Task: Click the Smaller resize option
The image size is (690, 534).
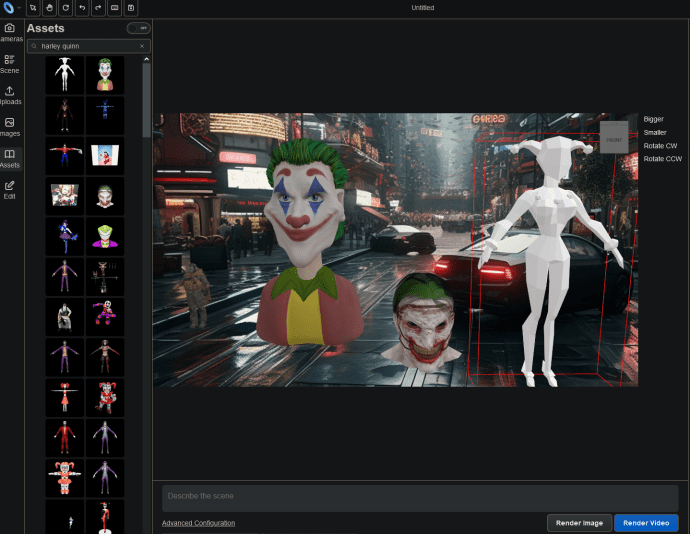Action: tap(655, 133)
